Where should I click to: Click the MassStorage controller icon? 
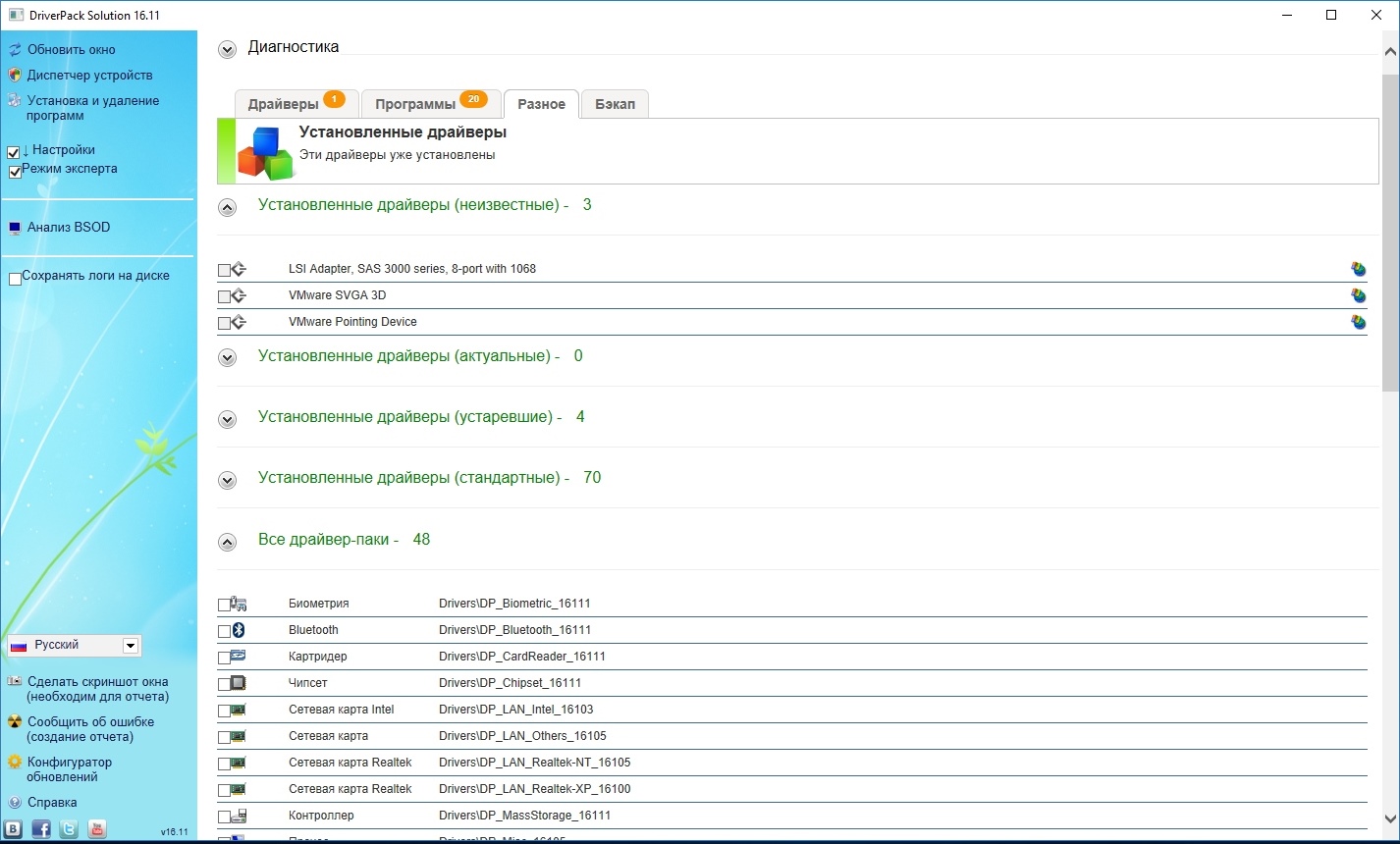[239, 816]
